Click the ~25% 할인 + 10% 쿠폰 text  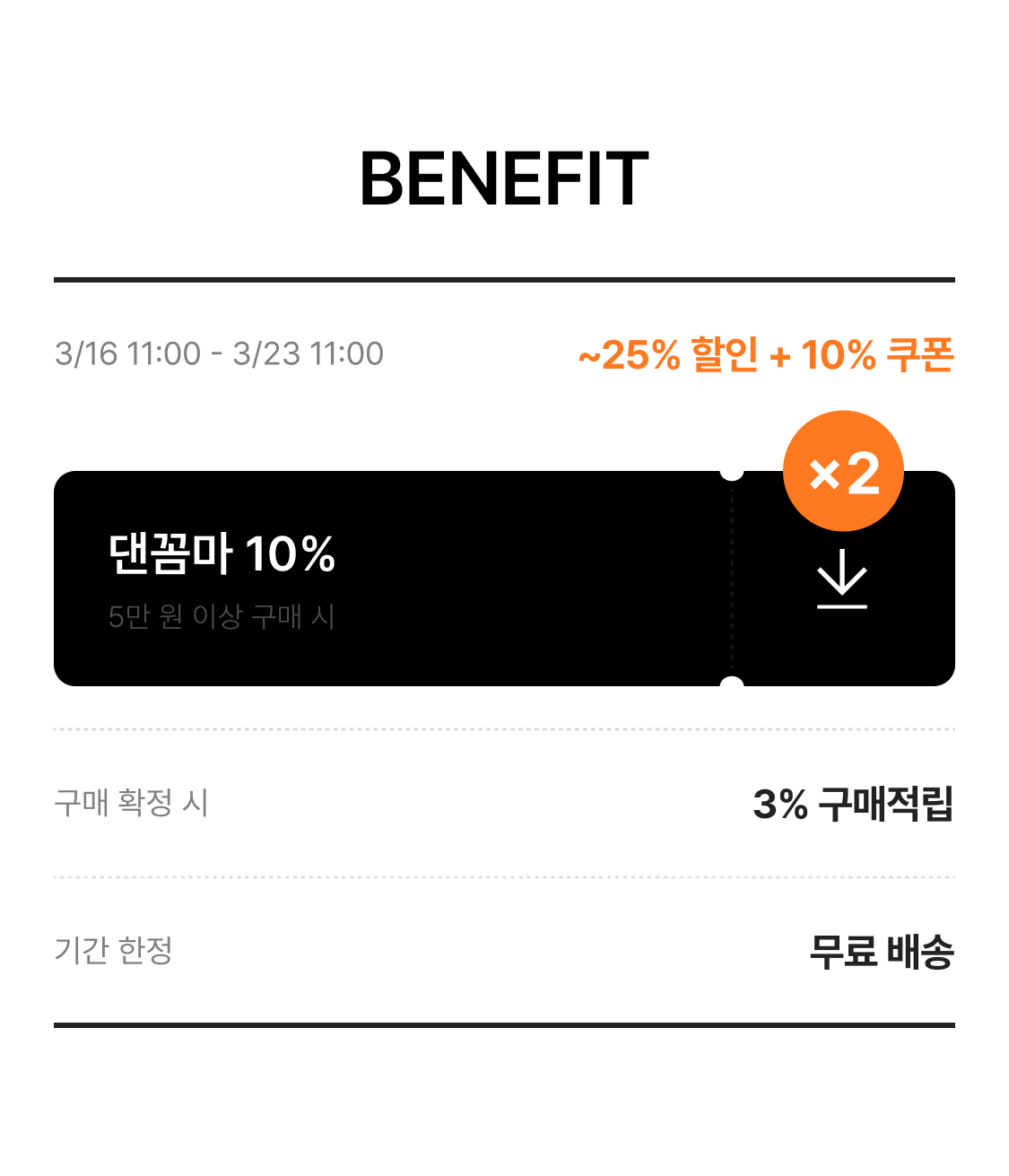766,355
